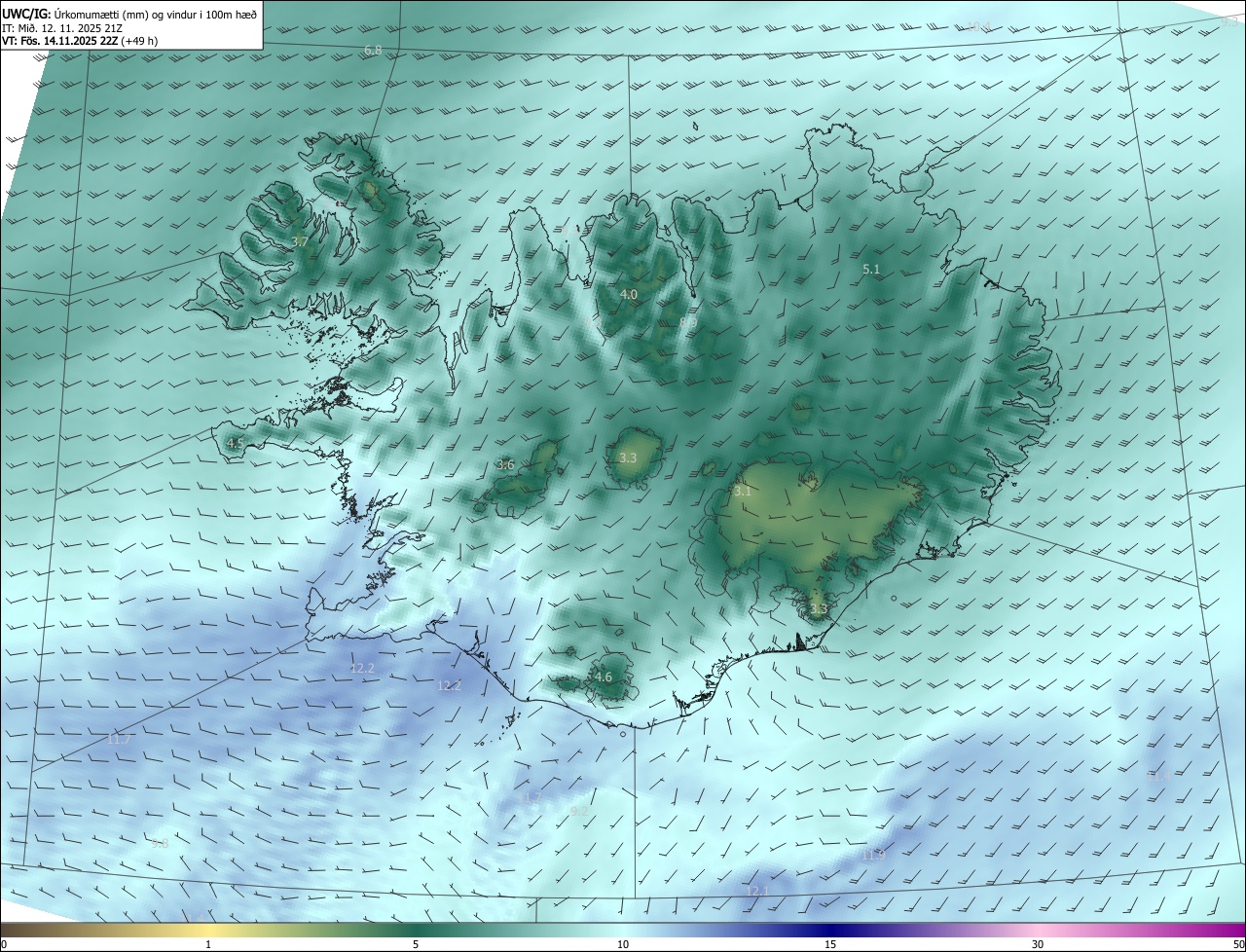This screenshot has width=1246, height=952.
Task: Click the 4.0 value label in northern Iceland
Action: click(x=629, y=294)
